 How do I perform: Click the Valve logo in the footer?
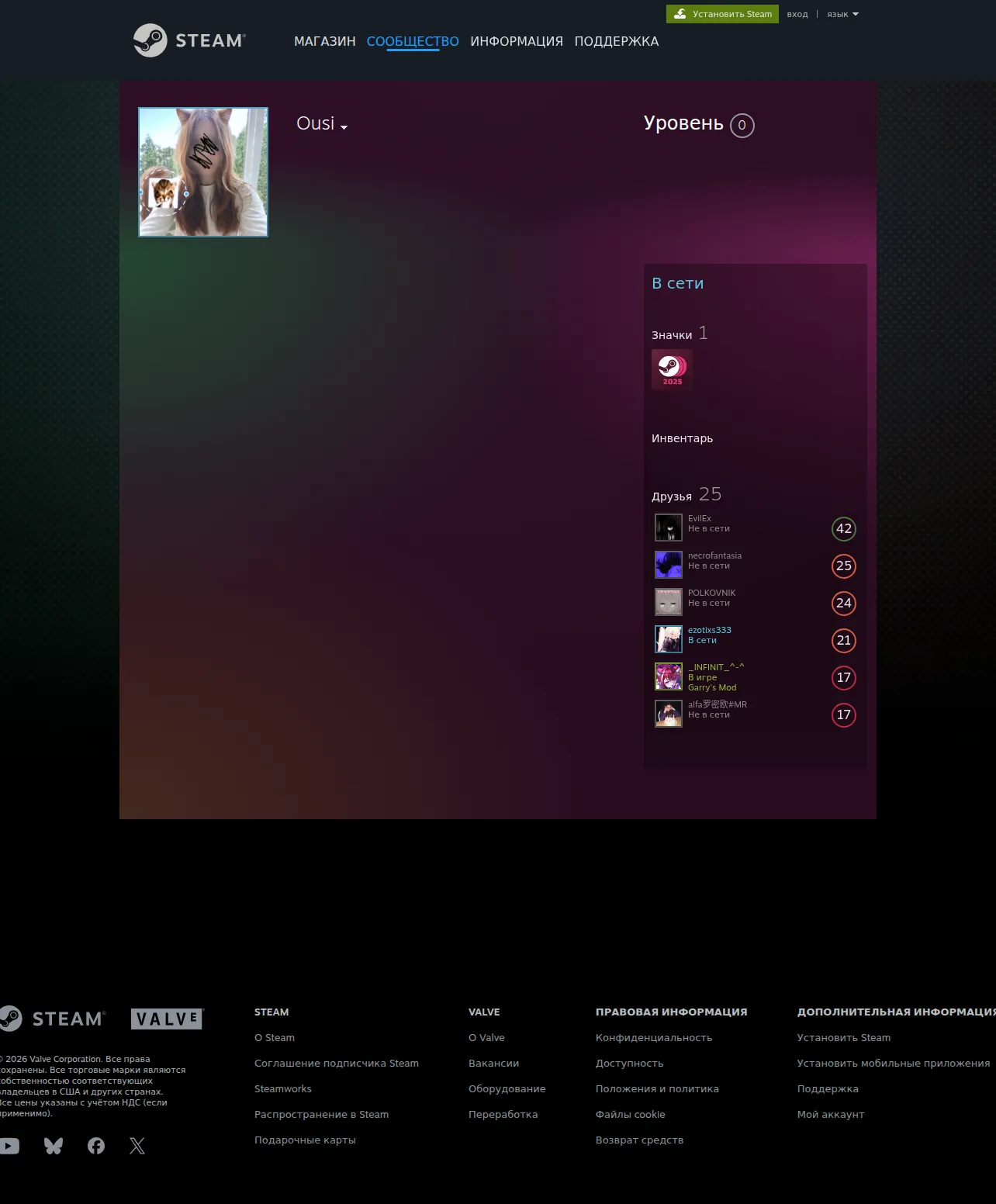(x=167, y=1019)
